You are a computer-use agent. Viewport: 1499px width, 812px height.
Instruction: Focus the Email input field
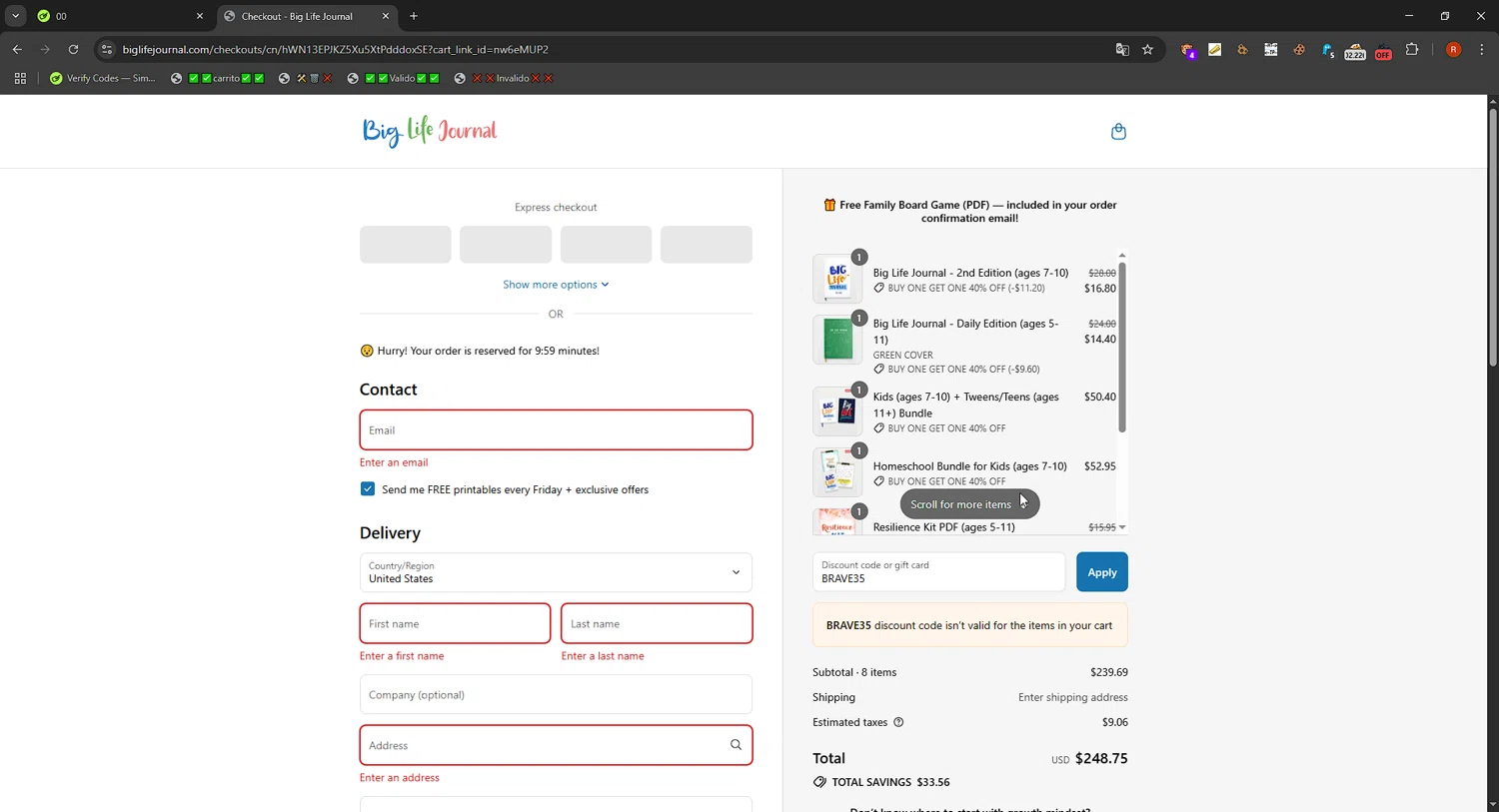point(556,430)
